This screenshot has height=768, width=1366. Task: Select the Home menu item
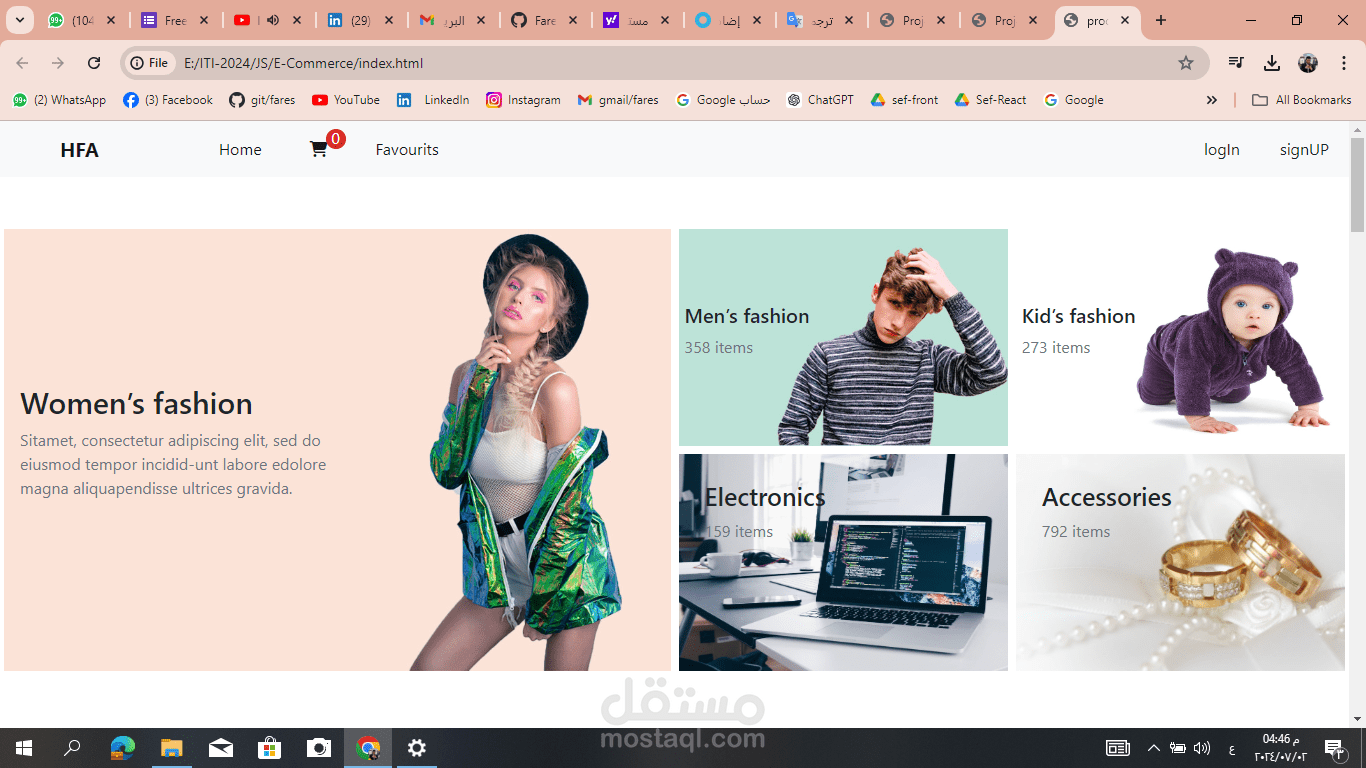click(x=240, y=149)
